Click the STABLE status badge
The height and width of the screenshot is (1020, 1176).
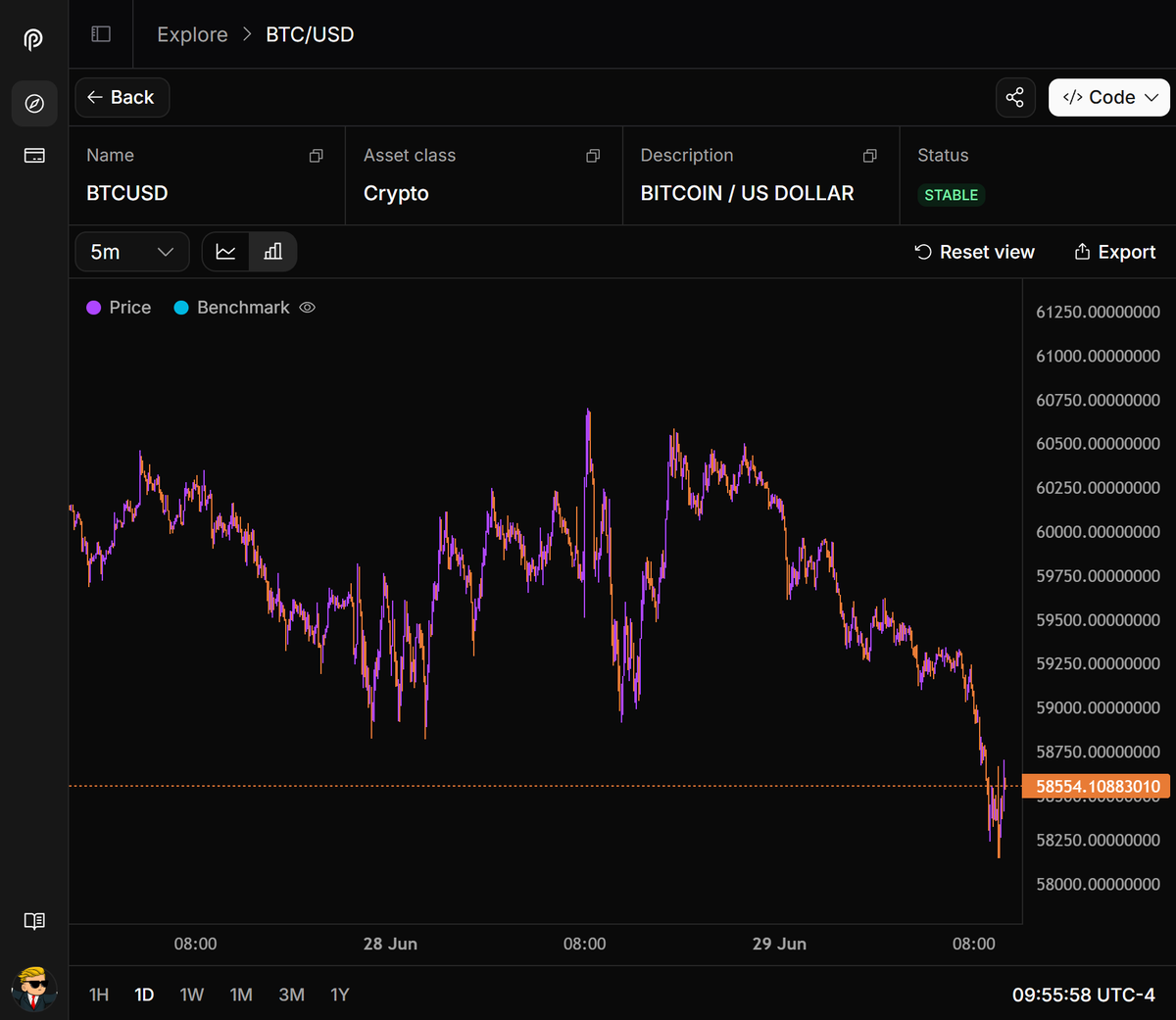tap(951, 195)
